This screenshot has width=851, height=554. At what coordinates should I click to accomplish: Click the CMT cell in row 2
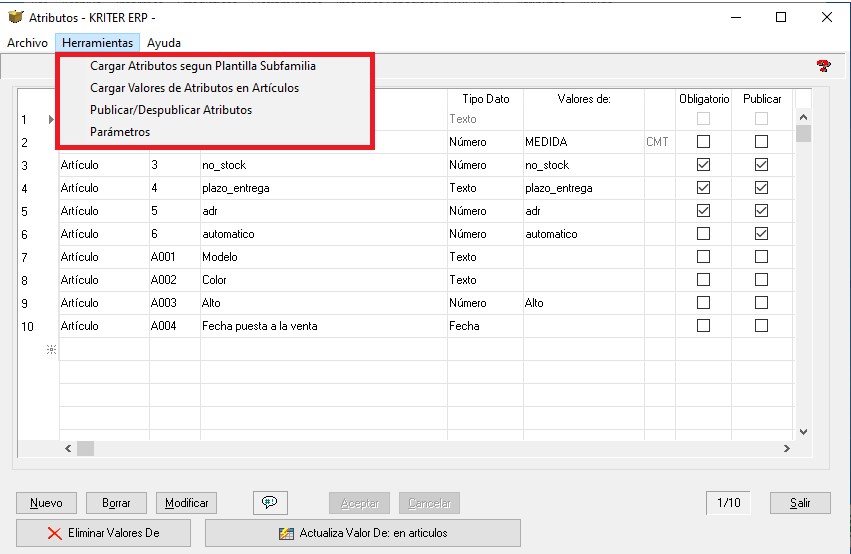(x=660, y=142)
